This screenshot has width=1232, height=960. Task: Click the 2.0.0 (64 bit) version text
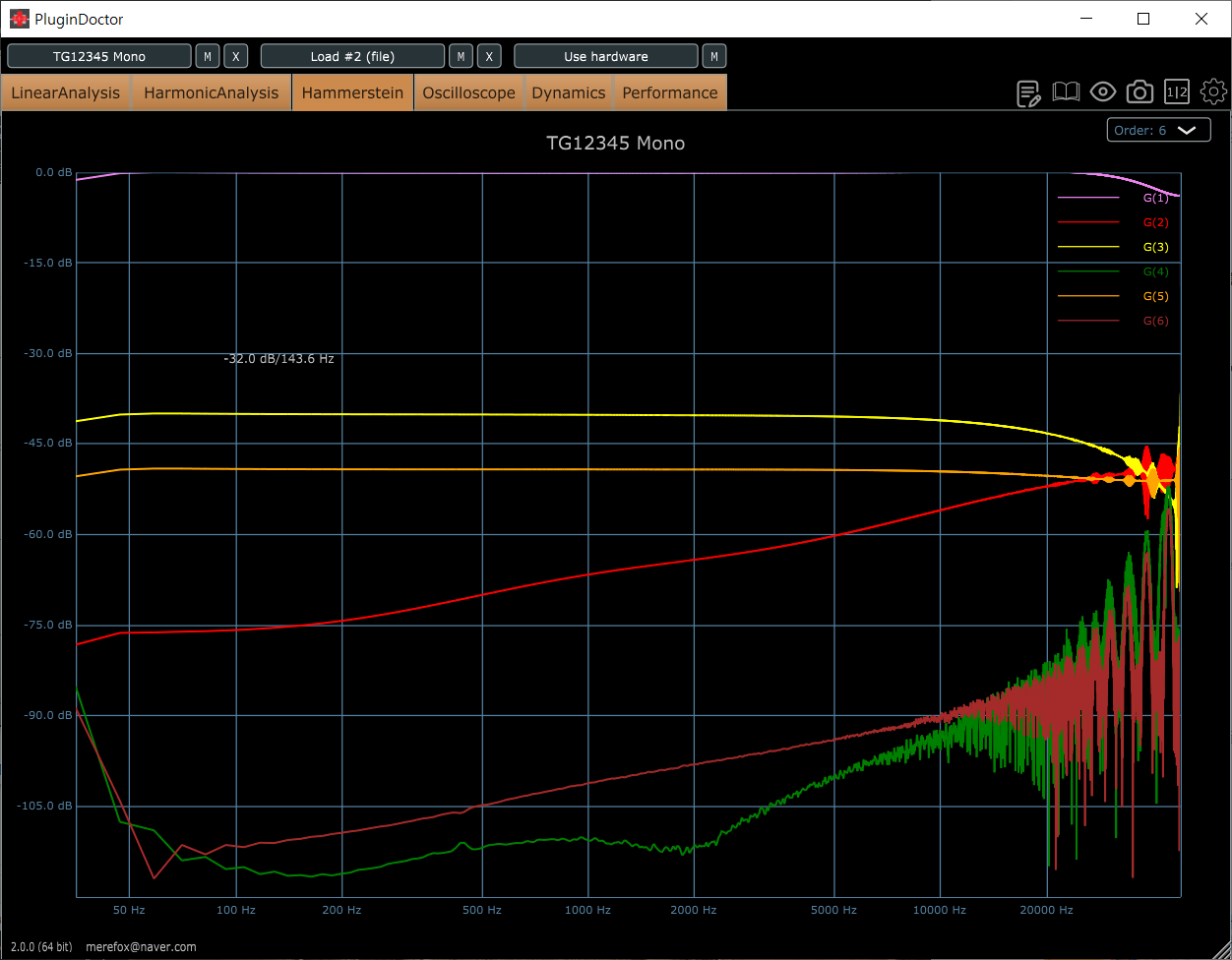point(40,947)
